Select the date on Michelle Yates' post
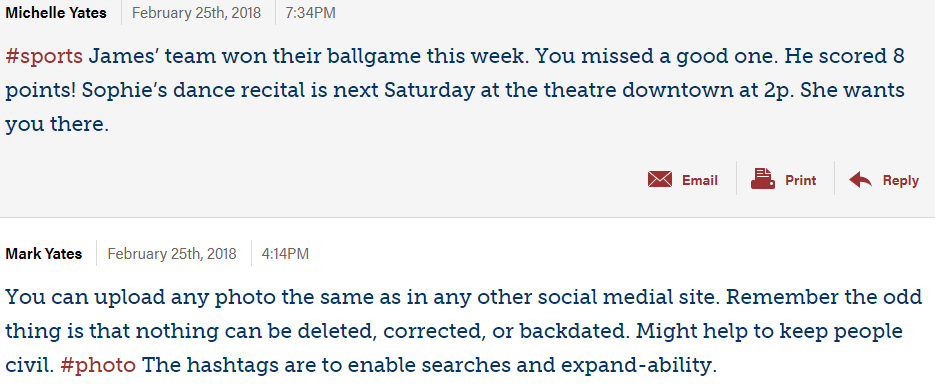Image resolution: width=935 pixels, height=384 pixels. click(x=196, y=13)
